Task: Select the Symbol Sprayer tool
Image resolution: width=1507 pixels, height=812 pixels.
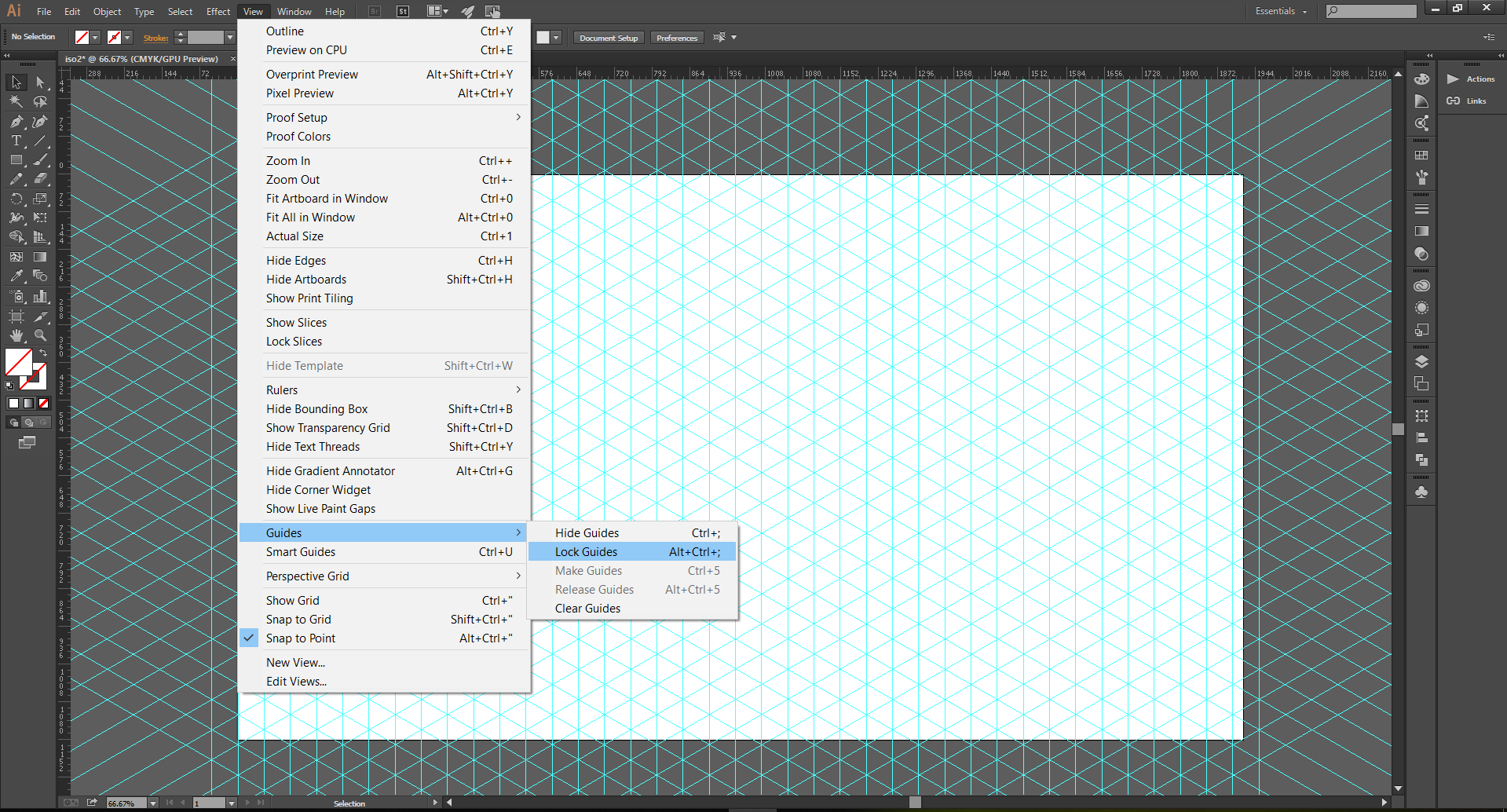Action: (x=16, y=296)
